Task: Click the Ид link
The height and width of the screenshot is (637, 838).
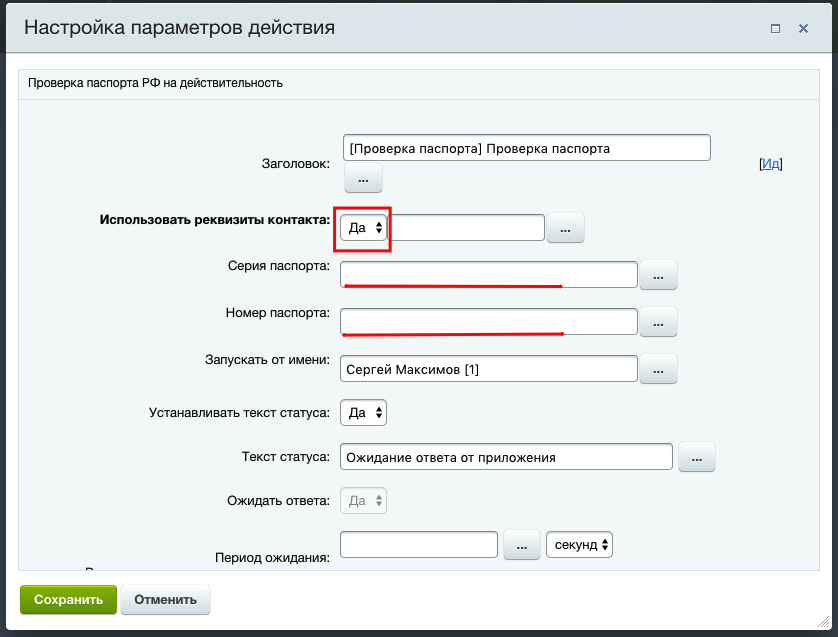Action: pyautogui.click(x=770, y=164)
